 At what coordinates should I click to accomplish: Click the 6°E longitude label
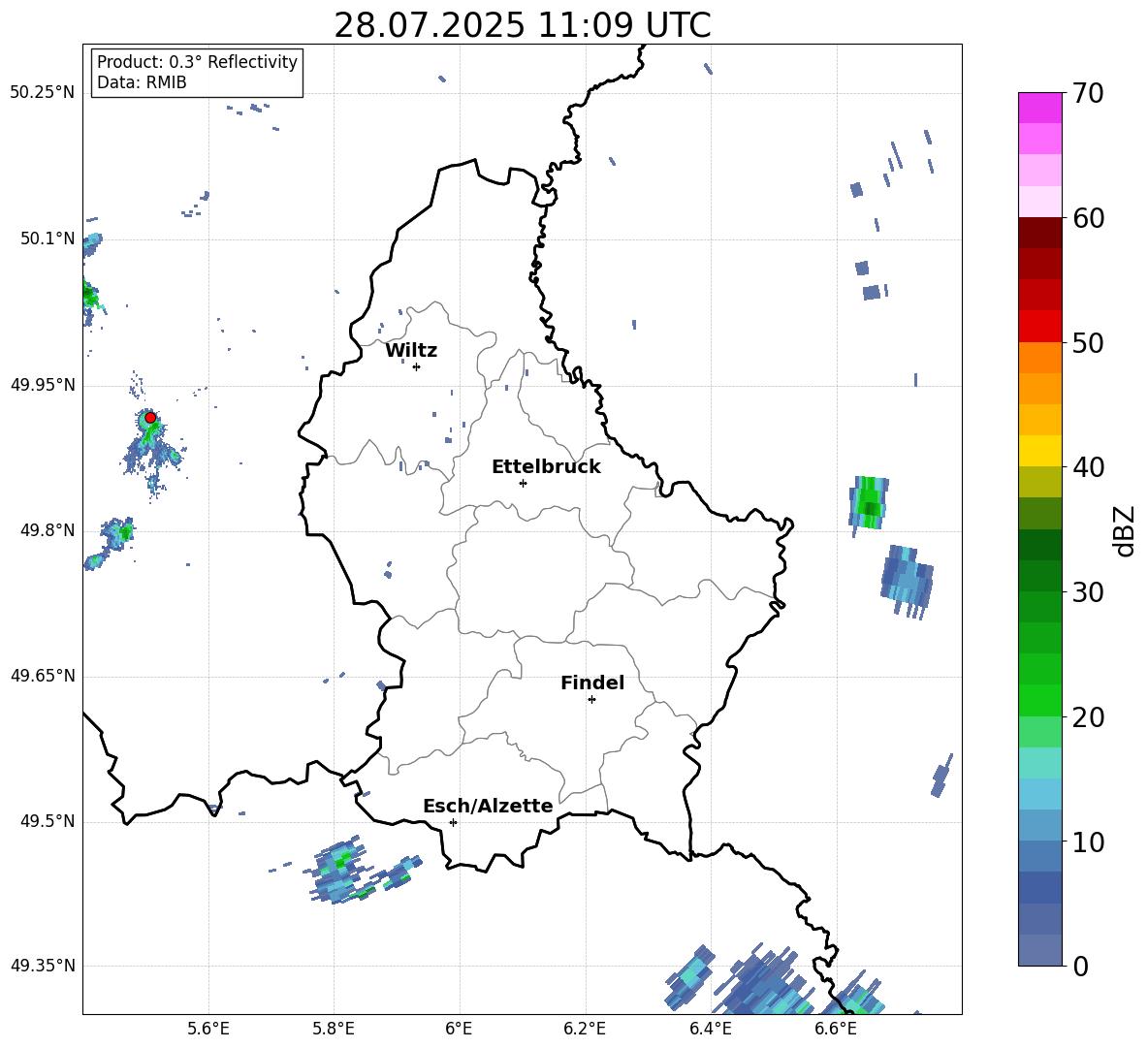[459, 1029]
